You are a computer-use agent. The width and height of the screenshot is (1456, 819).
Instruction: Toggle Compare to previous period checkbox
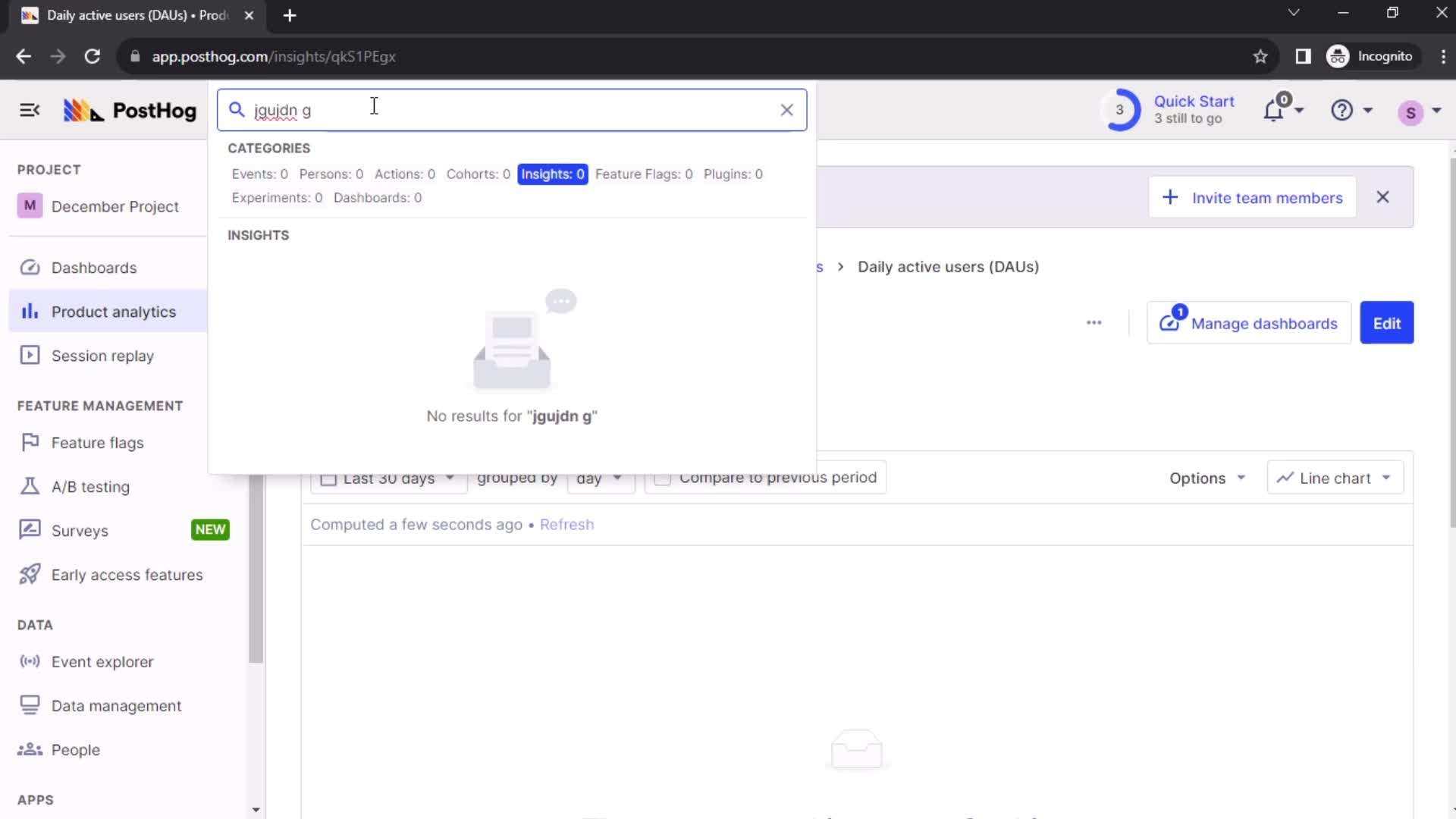pos(661,477)
